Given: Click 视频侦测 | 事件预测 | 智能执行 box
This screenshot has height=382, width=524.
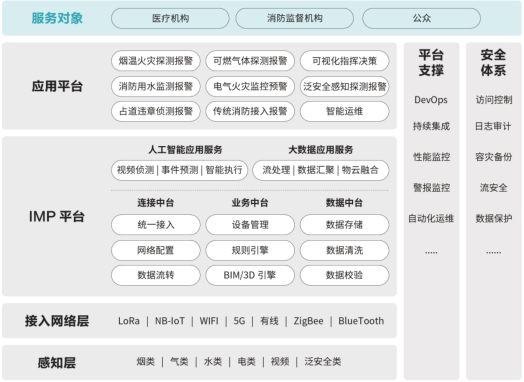Looking at the screenshot, I should pos(179,170).
